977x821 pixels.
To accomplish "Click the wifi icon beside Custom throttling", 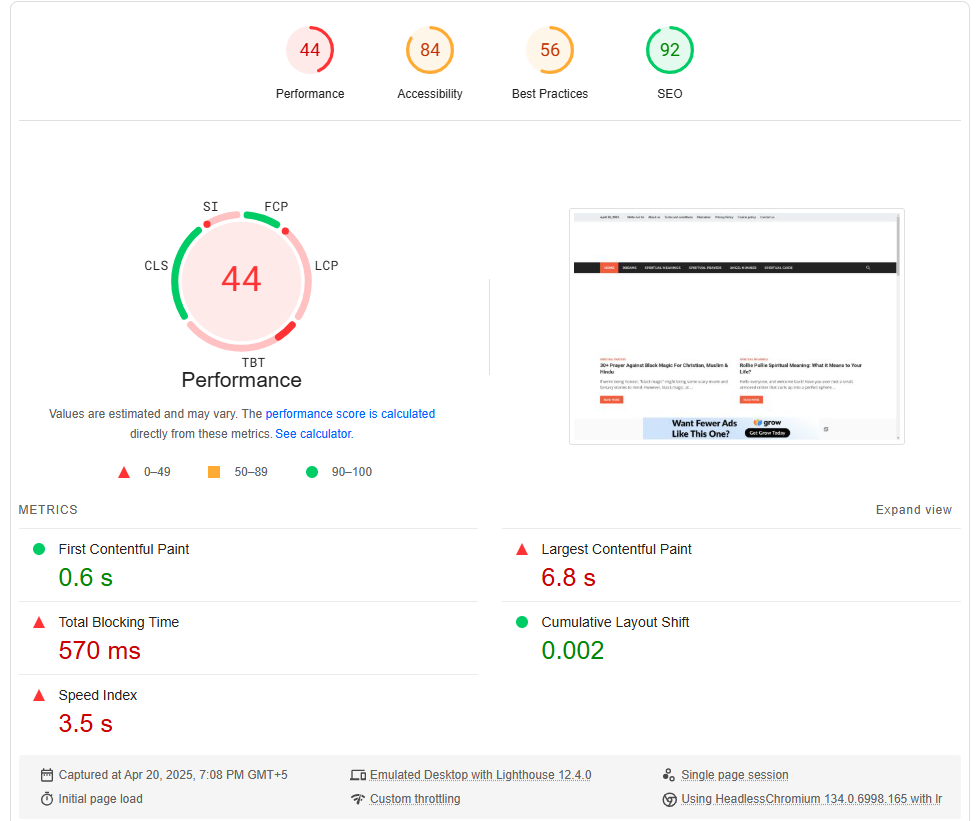I will tap(358, 799).
